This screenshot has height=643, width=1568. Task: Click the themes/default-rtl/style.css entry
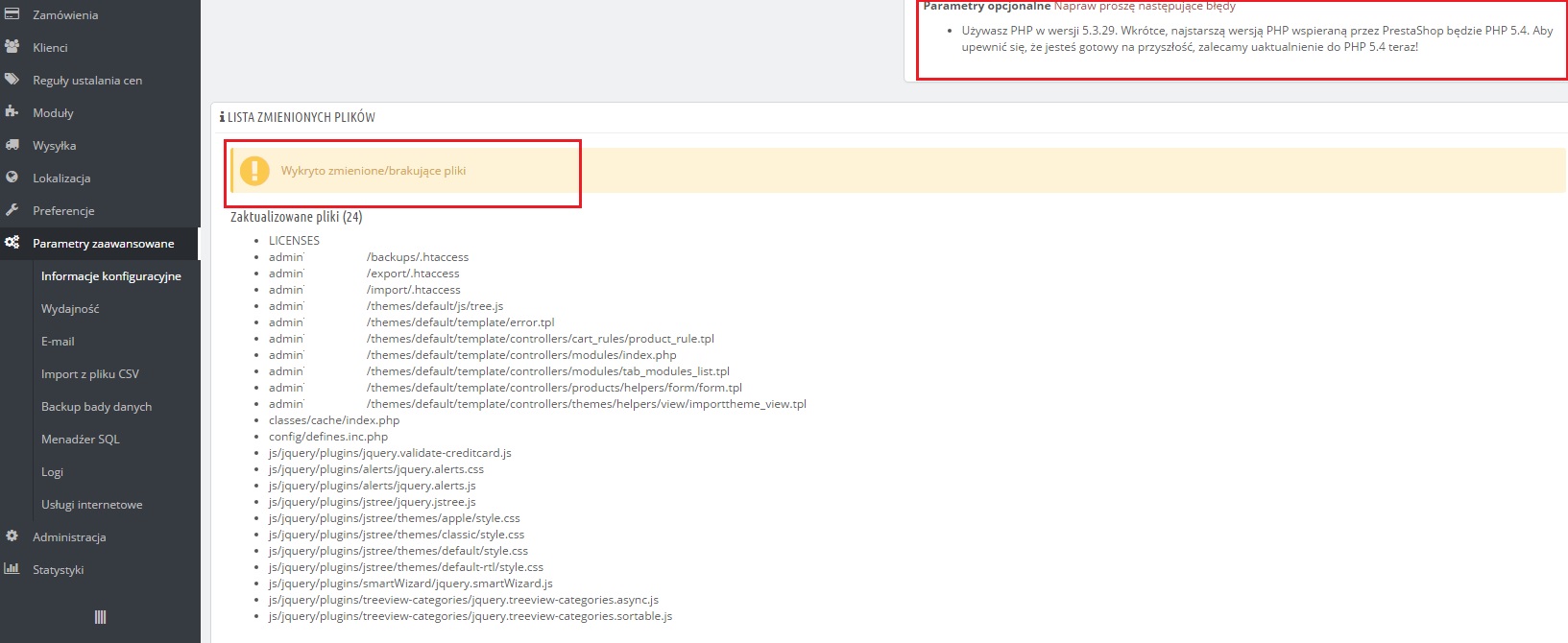click(x=406, y=567)
